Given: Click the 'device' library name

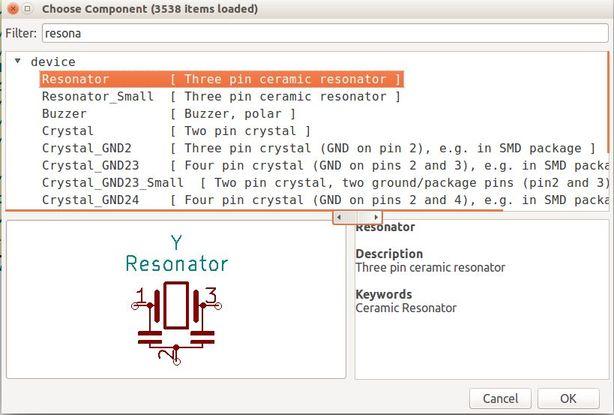Looking at the screenshot, I should [x=53, y=62].
